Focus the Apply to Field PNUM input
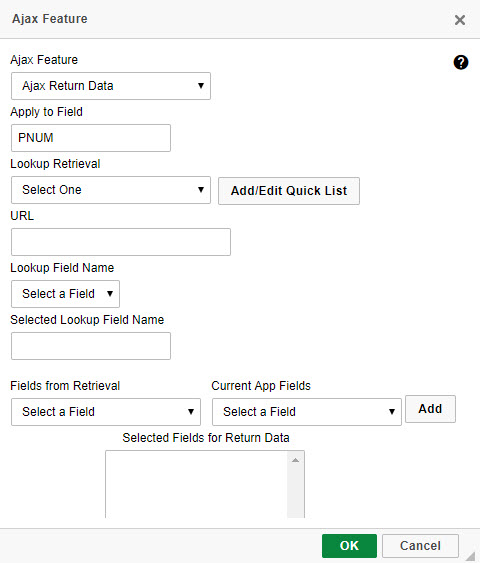This screenshot has height=563, width=480. tap(91, 138)
